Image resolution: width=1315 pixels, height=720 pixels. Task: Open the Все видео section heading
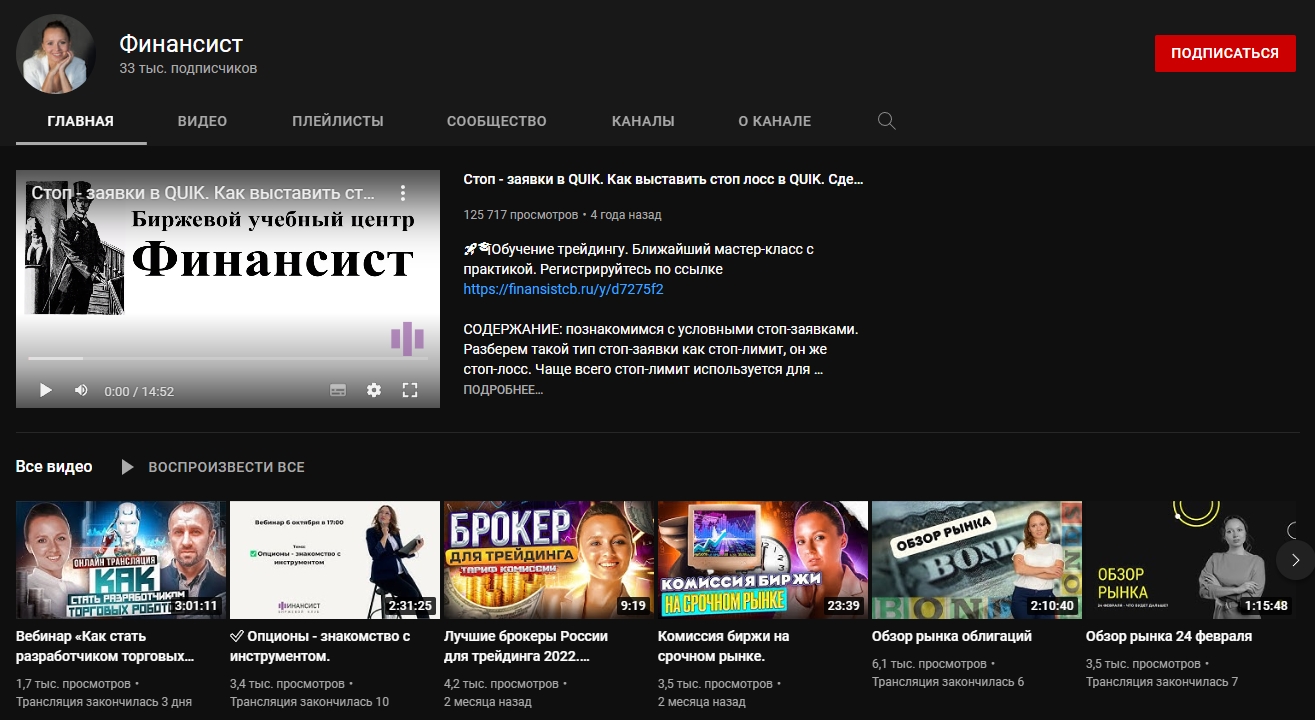point(54,467)
